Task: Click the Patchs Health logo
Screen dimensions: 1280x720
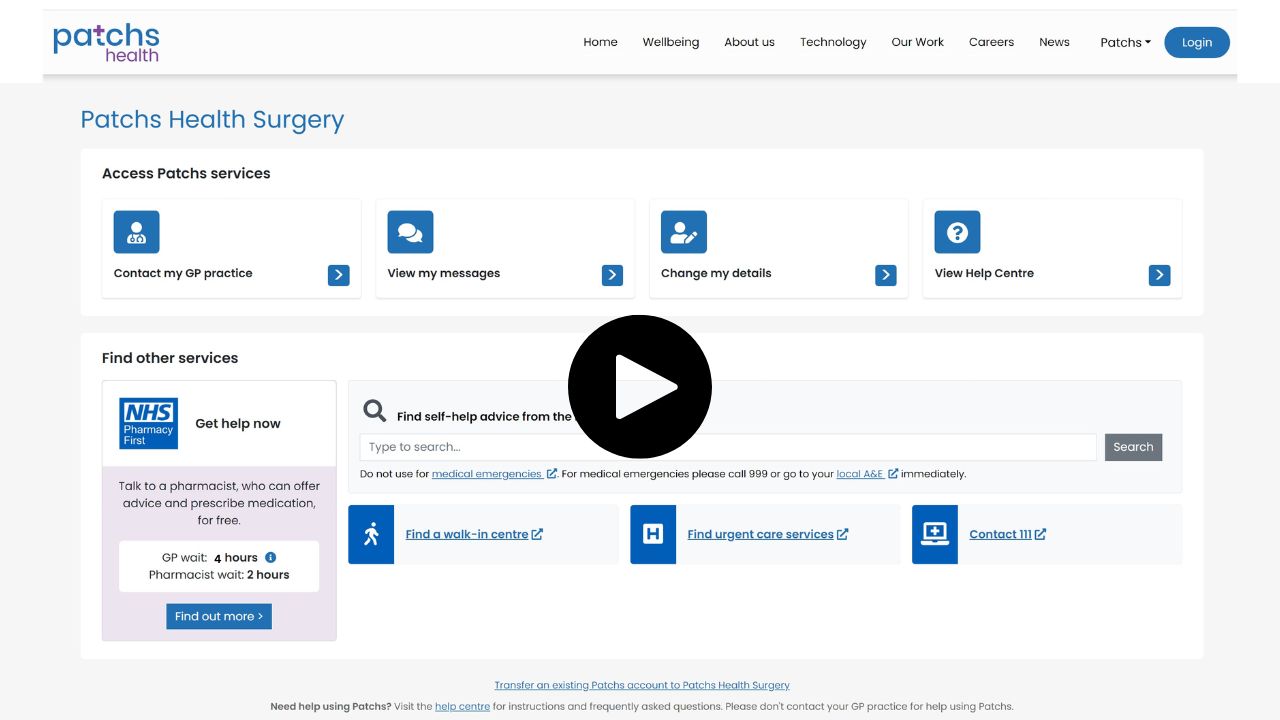Action: pos(106,43)
